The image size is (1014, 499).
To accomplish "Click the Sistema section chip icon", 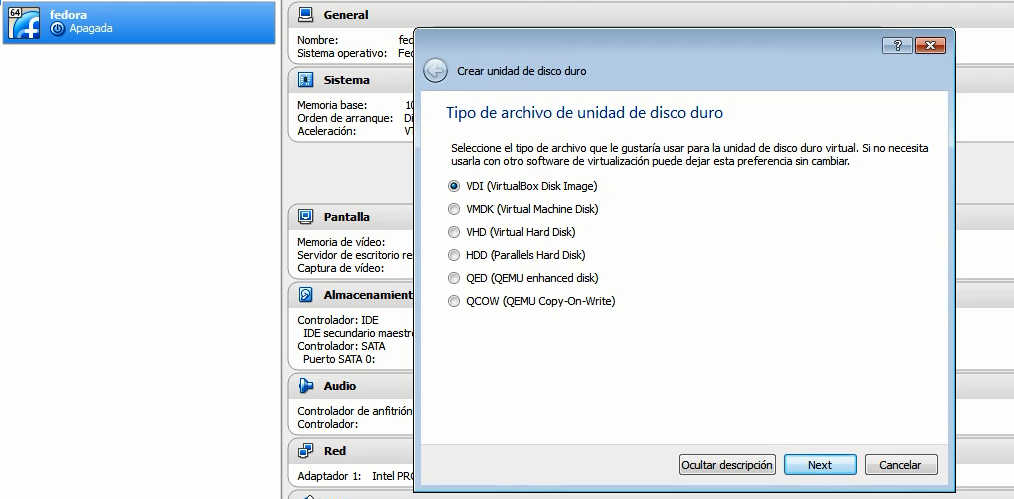I will 306,80.
